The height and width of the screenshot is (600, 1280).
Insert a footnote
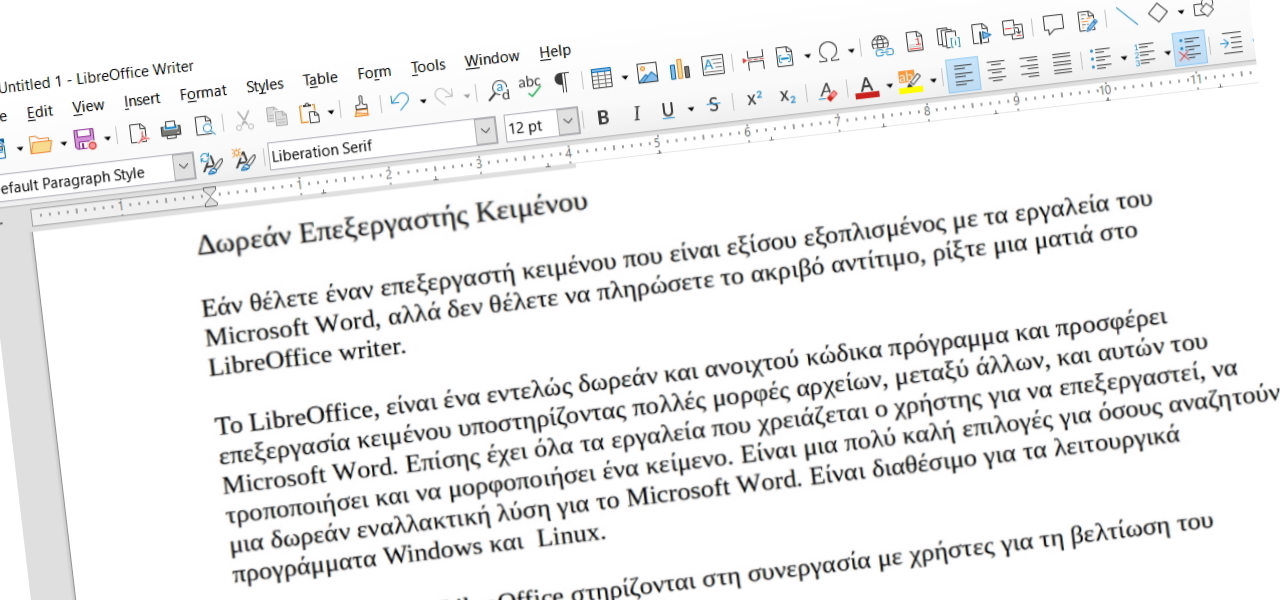(x=914, y=41)
